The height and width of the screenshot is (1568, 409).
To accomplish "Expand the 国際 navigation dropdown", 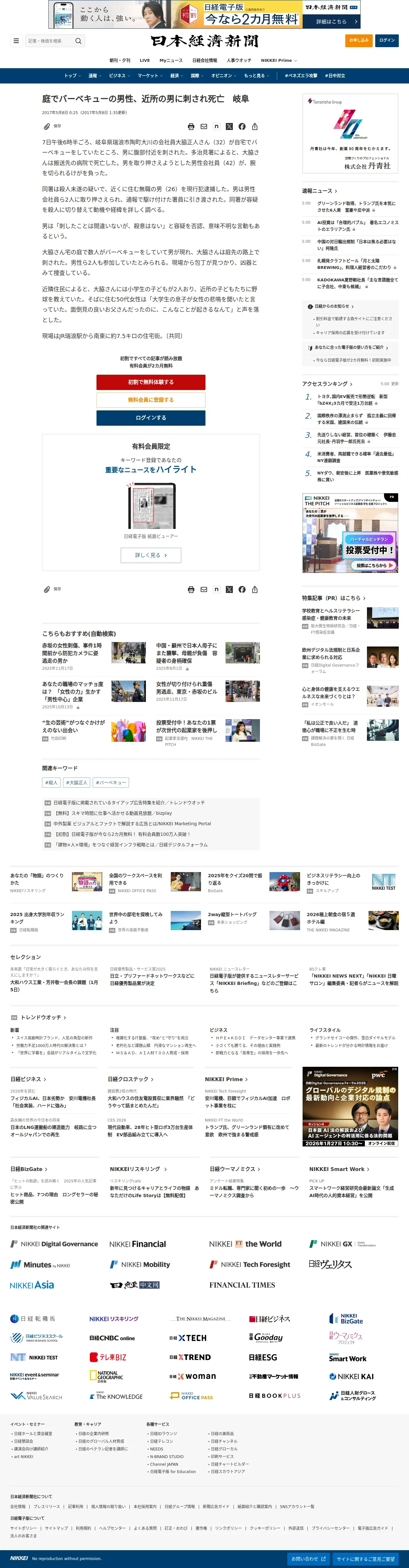I will pos(197,76).
